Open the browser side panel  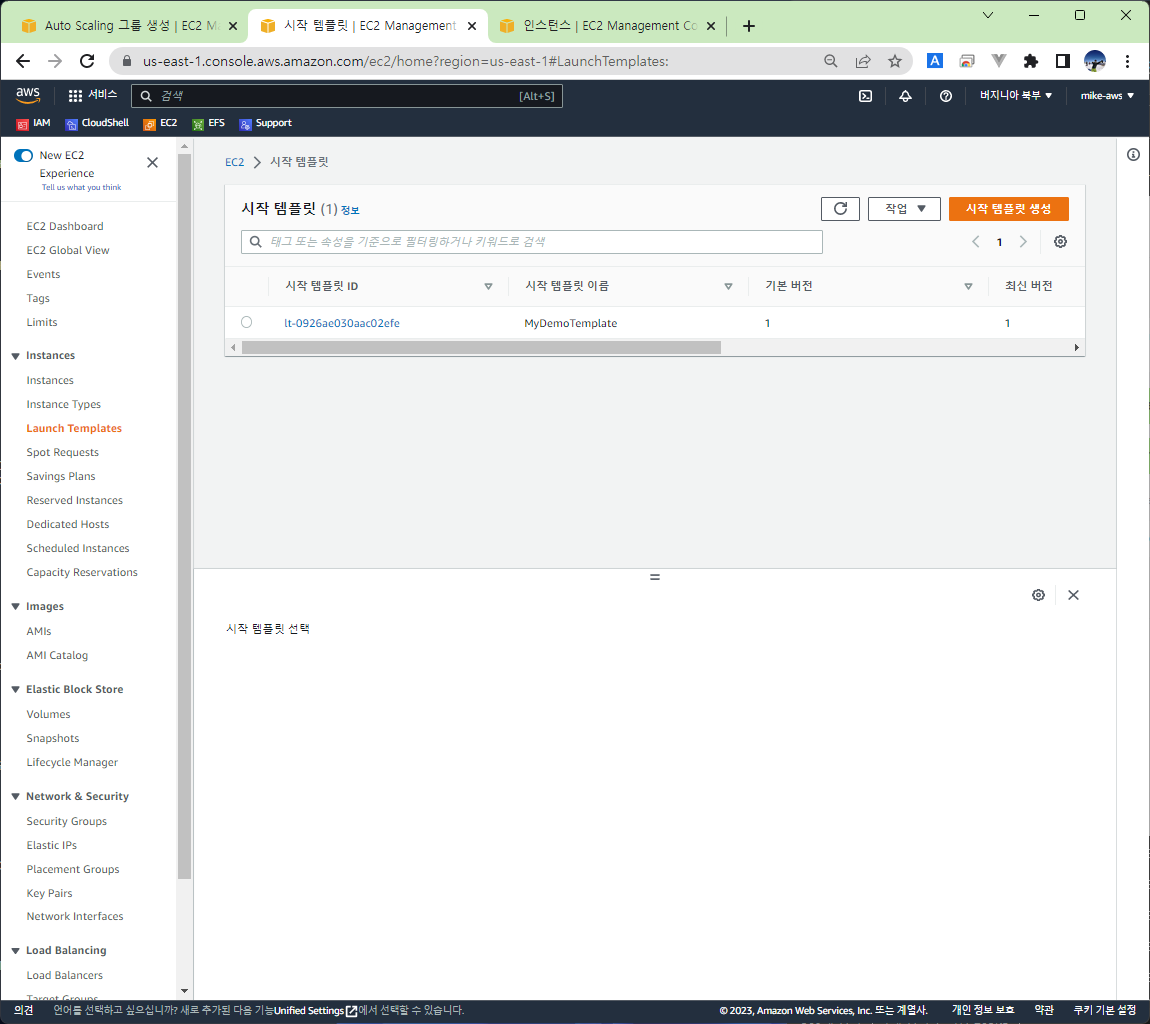pyautogui.click(x=1063, y=62)
